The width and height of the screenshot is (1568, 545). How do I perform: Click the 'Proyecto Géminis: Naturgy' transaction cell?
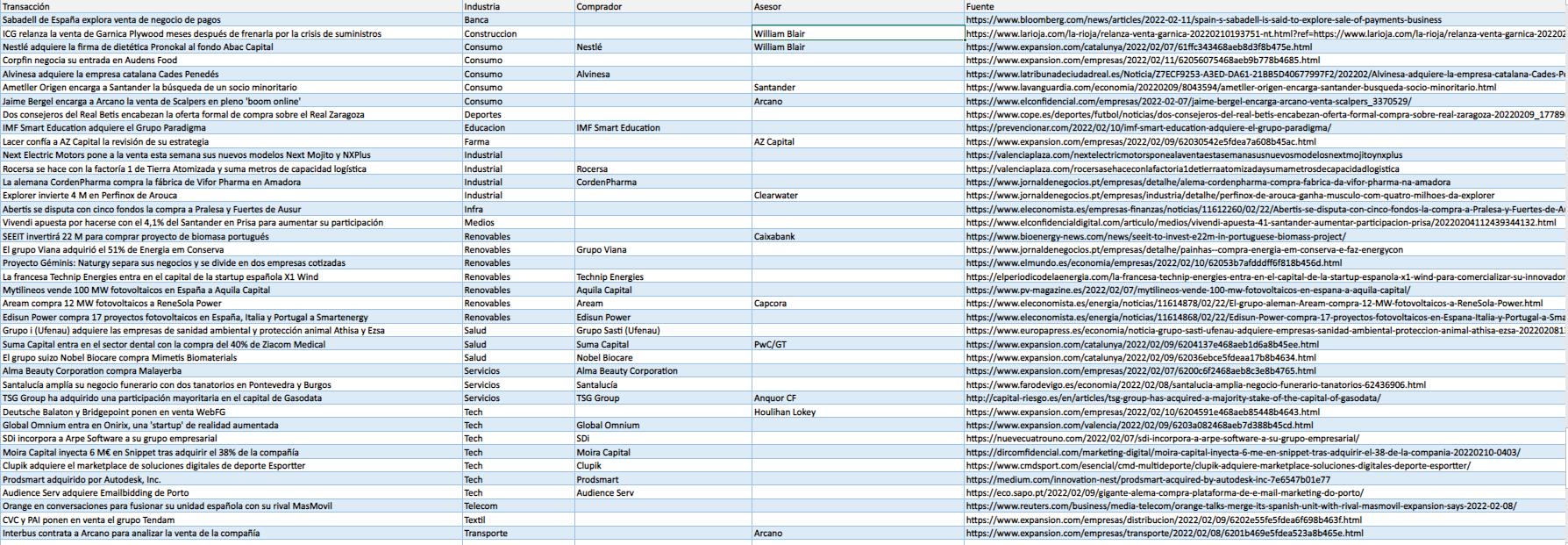231,263
